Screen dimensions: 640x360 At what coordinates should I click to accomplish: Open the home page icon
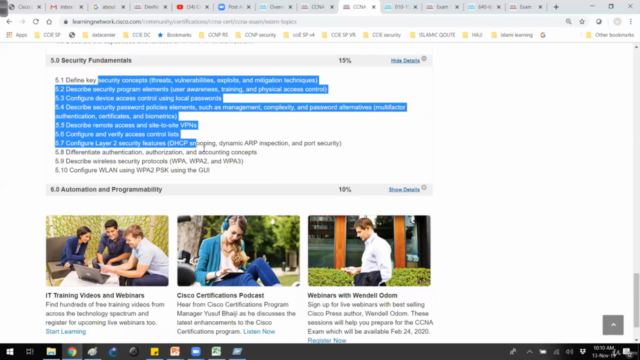pyautogui.click(x=49, y=22)
